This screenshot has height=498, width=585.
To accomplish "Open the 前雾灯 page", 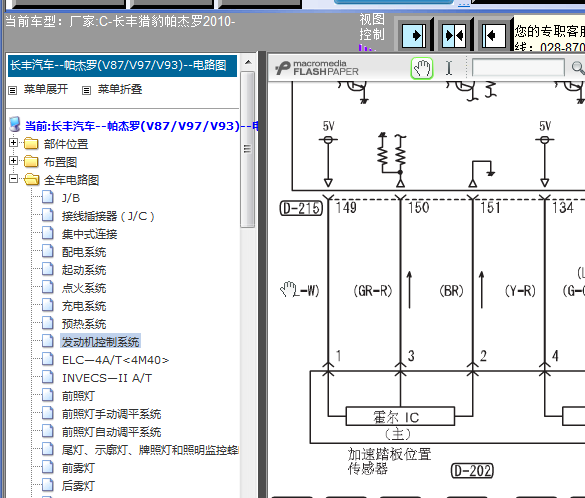I will point(78,468).
